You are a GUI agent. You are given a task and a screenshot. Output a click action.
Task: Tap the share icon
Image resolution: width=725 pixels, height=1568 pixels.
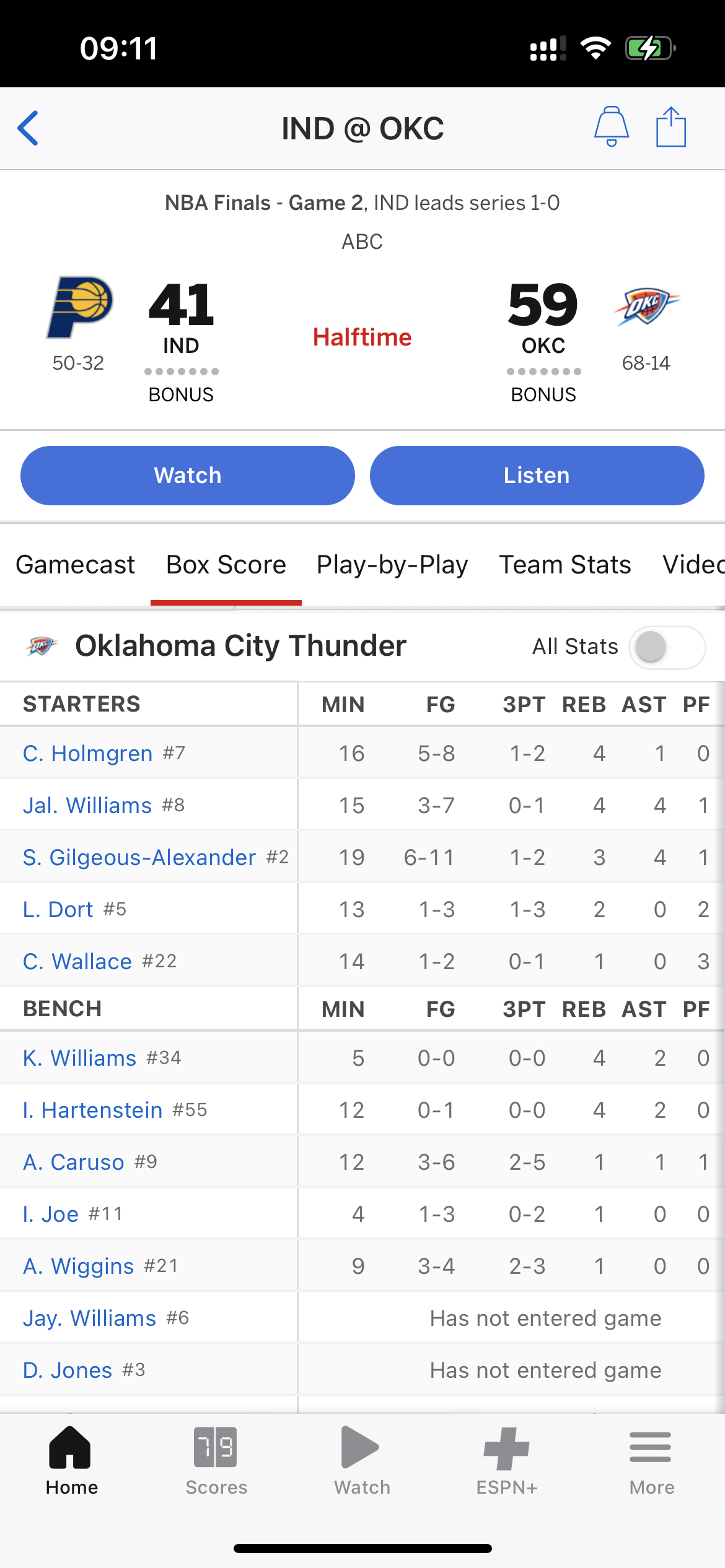[x=671, y=126]
